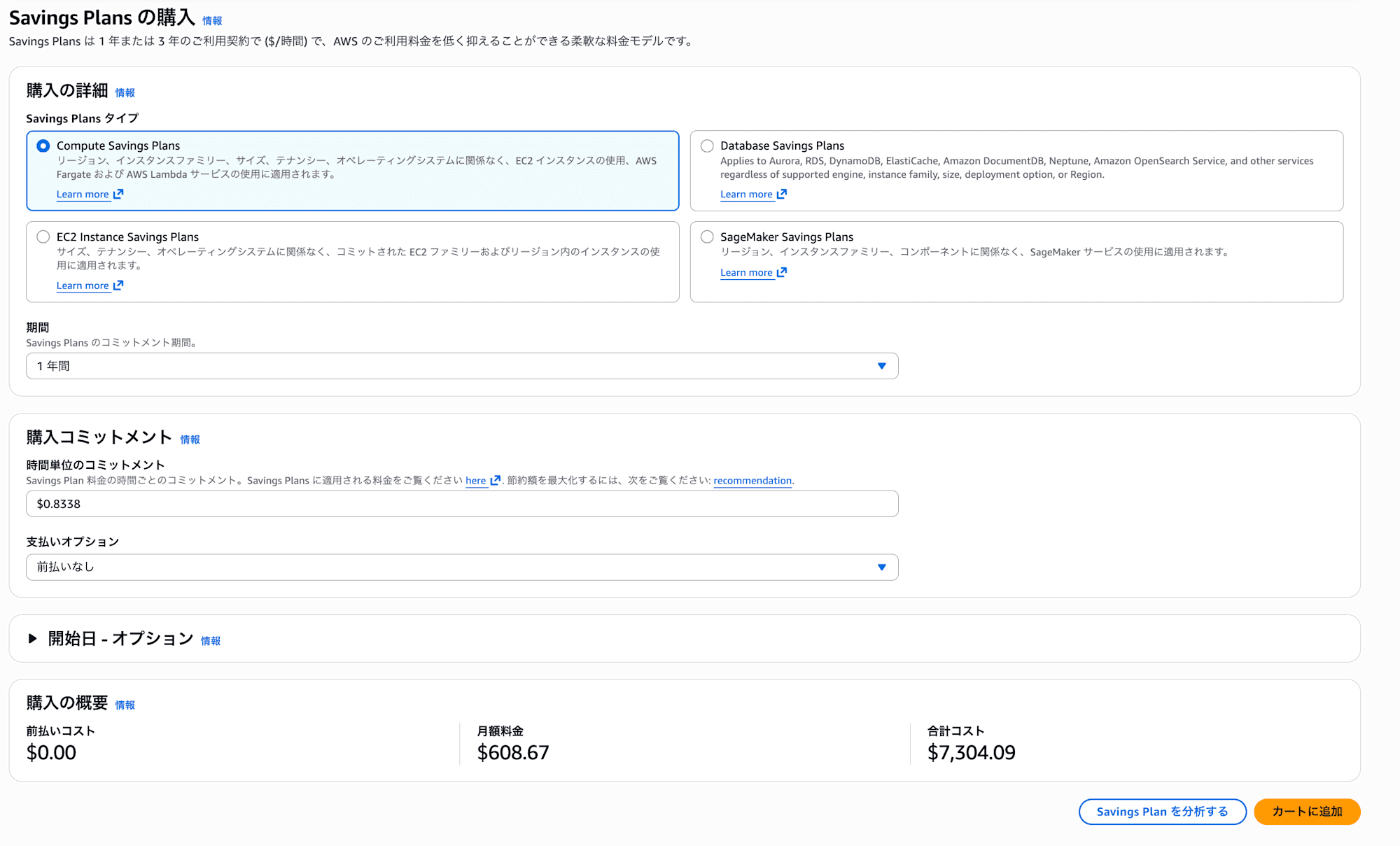Click the hourly commitment field showing $0.8338
The height and width of the screenshot is (846, 1400).
462,504
